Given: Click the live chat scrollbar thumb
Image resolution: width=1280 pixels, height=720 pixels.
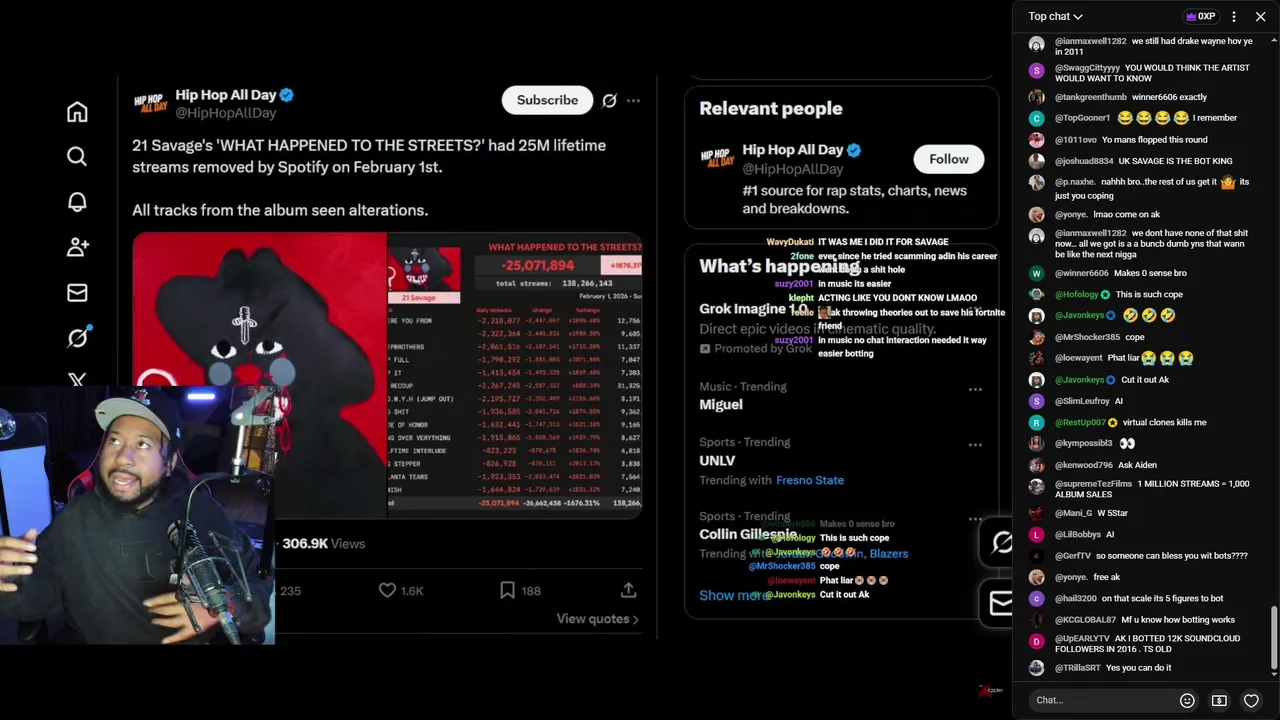Looking at the screenshot, I should pyautogui.click(x=1274, y=642).
